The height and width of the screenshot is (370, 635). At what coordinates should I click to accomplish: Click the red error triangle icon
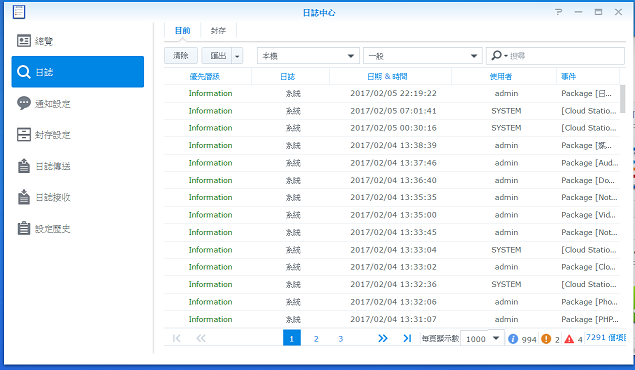tap(569, 338)
